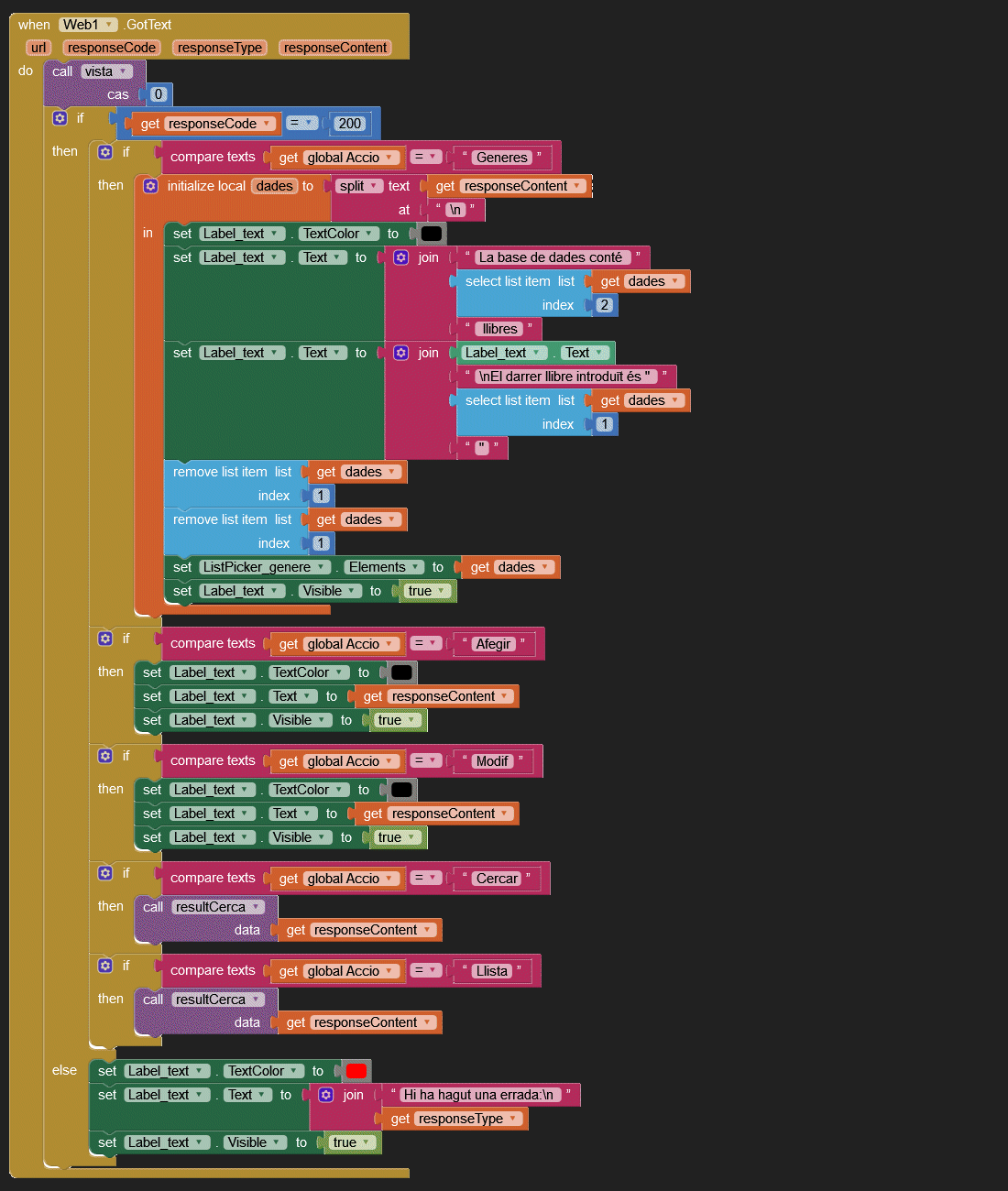Open gear of the Afegir if block
This screenshot has height=1191, width=1008.
105,639
